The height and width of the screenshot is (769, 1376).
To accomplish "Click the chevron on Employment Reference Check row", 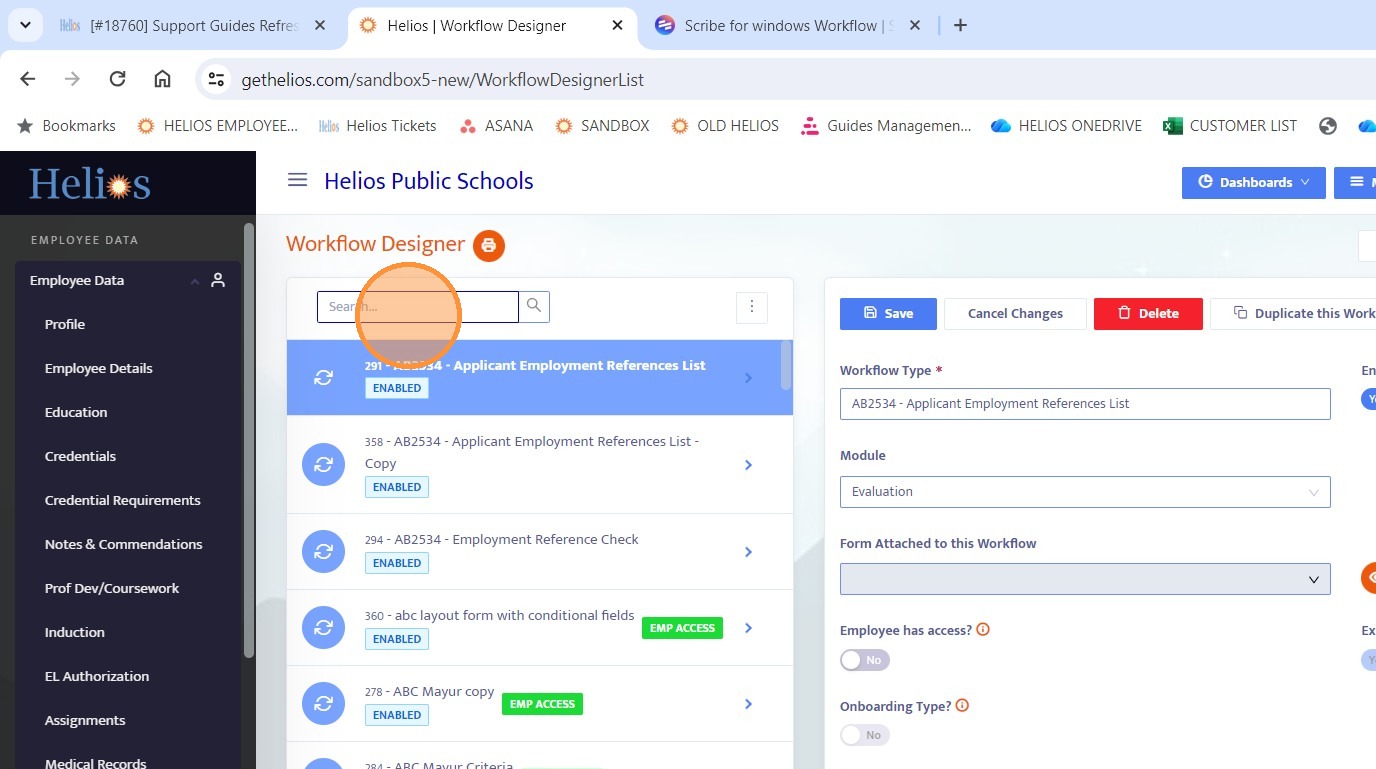I will click(x=748, y=552).
